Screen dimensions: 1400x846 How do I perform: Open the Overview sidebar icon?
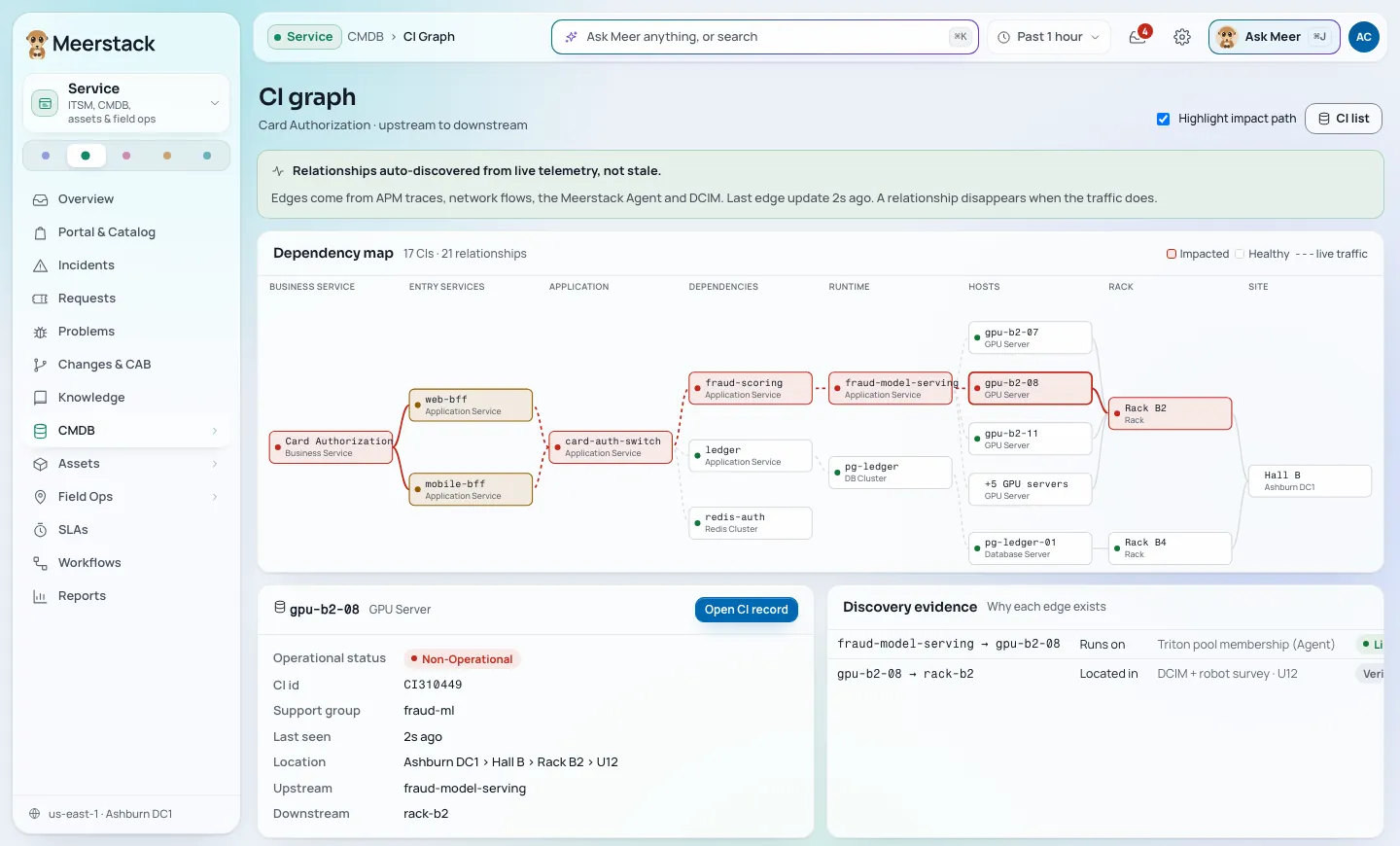[x=40, y=199]
